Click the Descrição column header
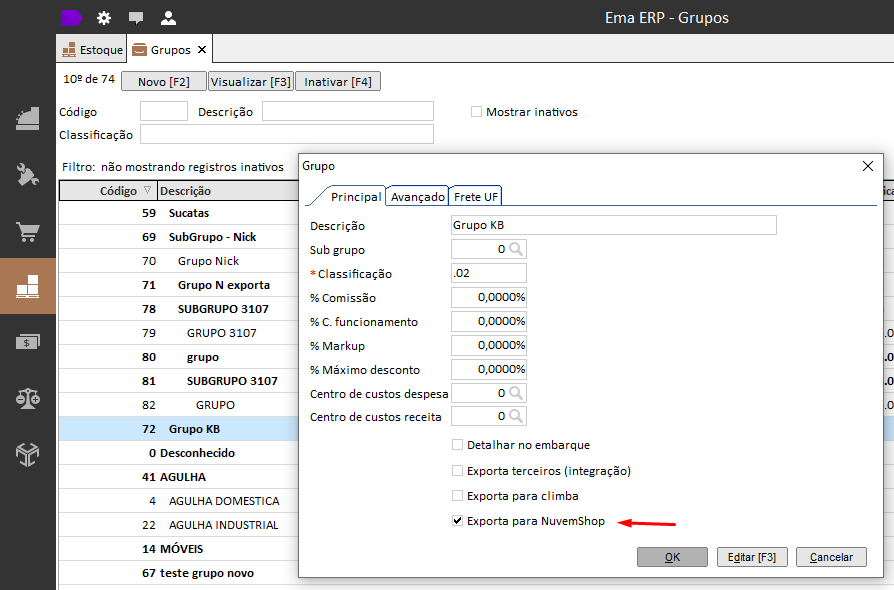 coord(228,190)
